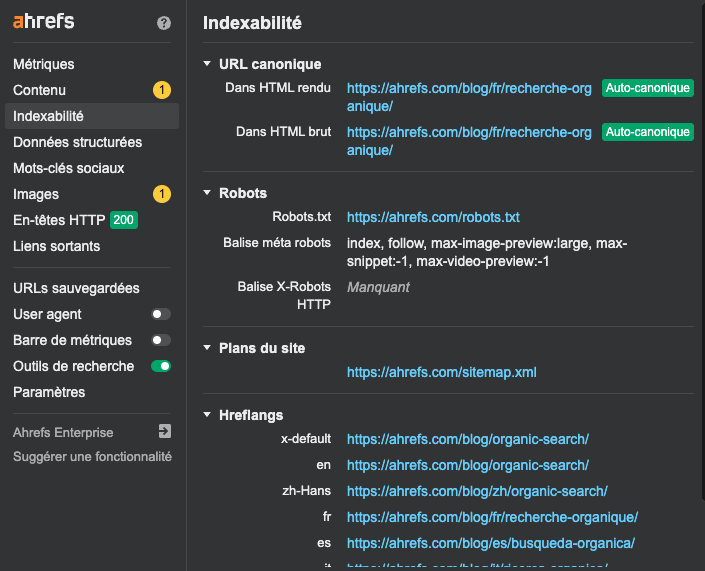Open the Images section
Image resolution: width=705 pixels, height=571 pixels.
click(36, 194)
